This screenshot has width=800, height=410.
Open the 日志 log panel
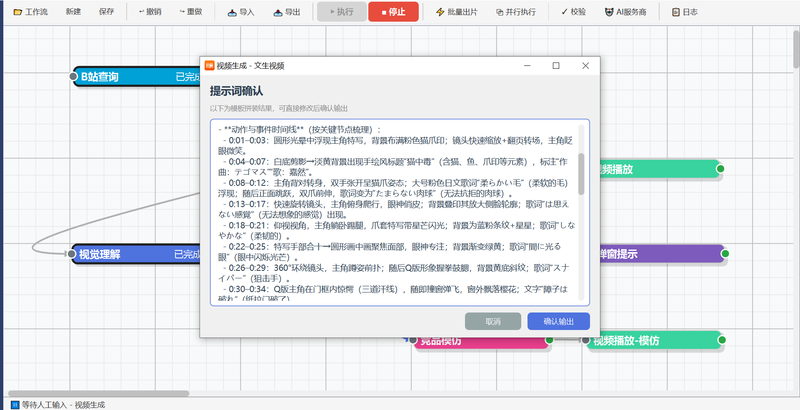(x=685, y=12)
